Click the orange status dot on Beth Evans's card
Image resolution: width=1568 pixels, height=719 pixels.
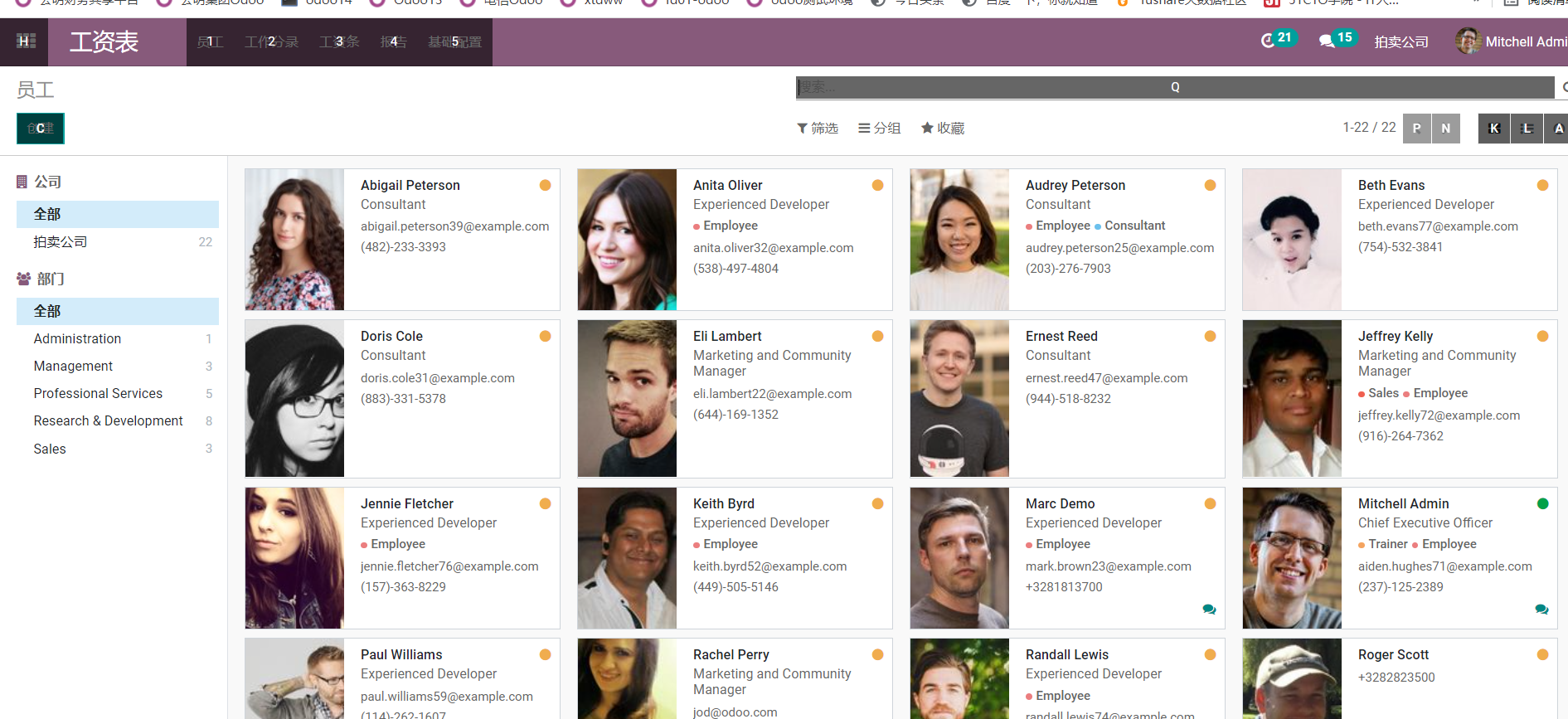coord(1543,185)
